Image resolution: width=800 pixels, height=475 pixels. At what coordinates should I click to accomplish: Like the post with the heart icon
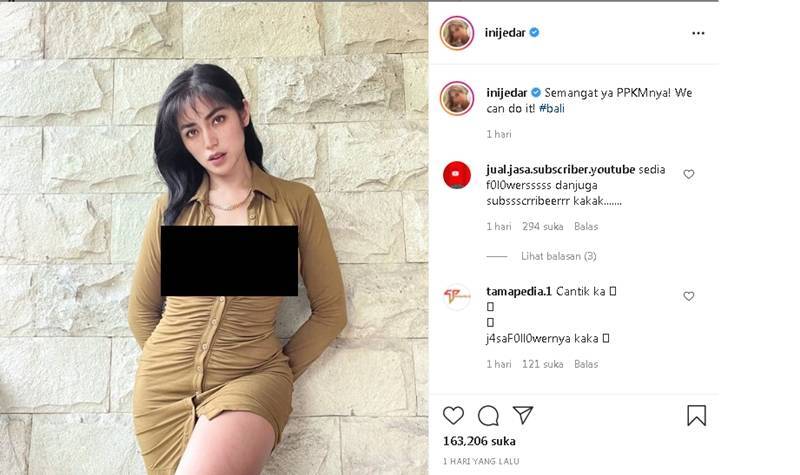point(453,416)
